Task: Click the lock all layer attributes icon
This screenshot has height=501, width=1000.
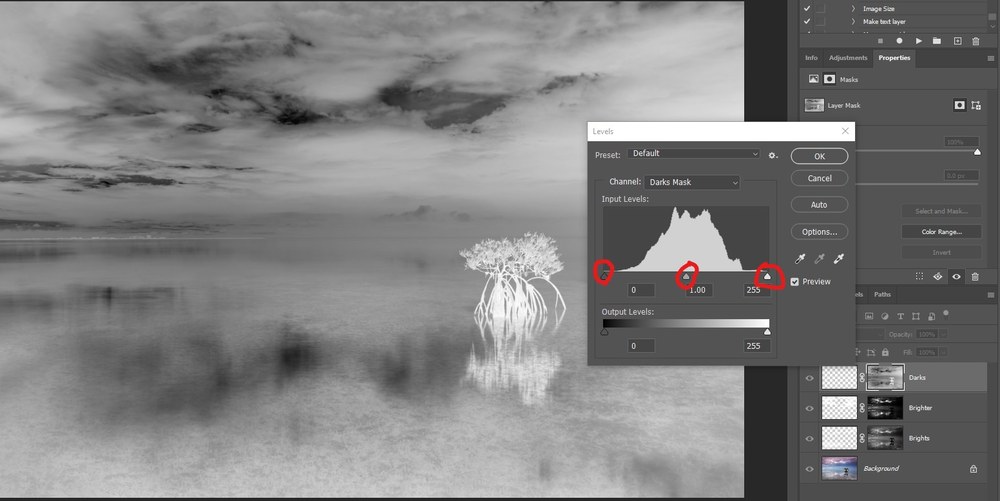Action: pyautogui.click(x=885, y=352)
